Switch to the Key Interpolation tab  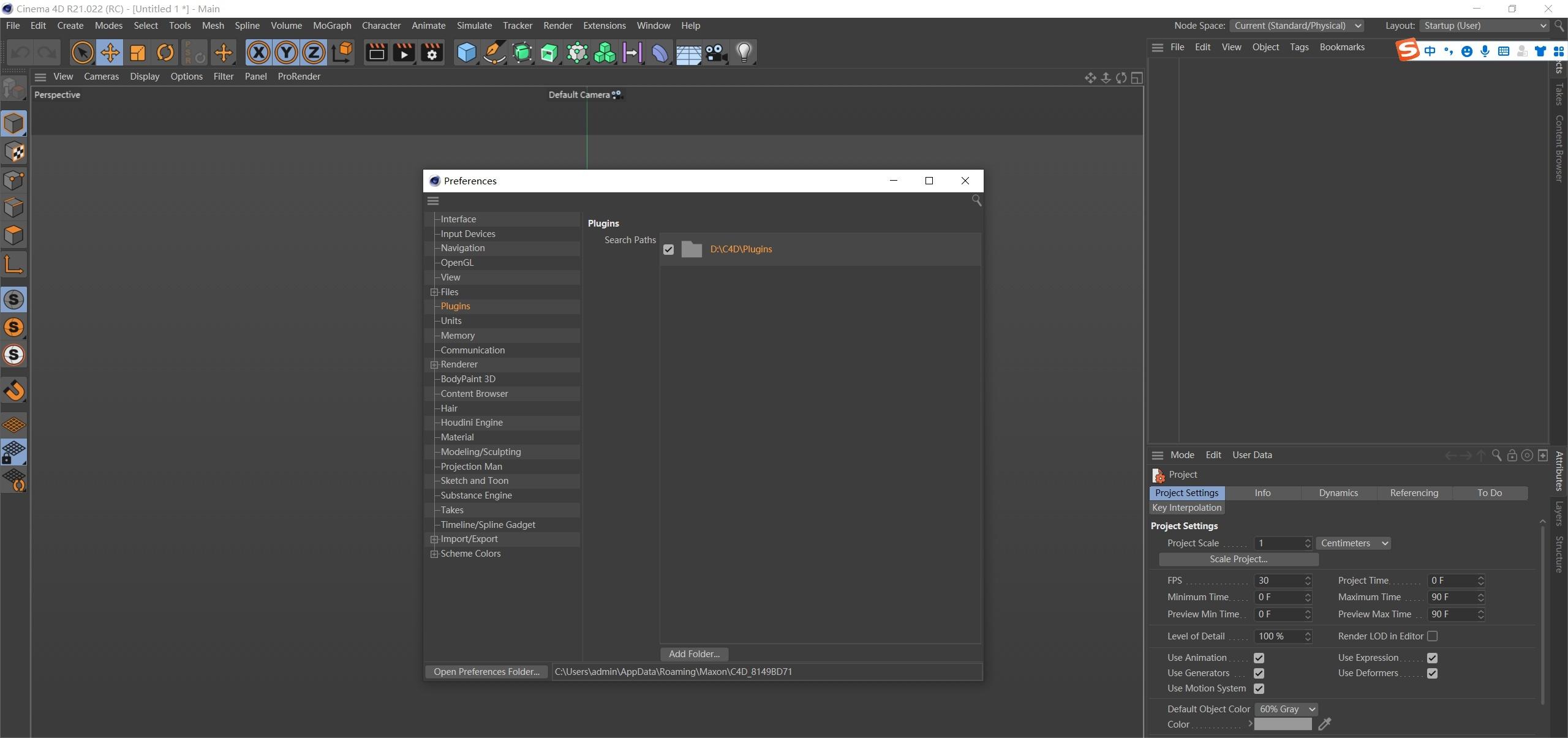[x=1186, y=508]
